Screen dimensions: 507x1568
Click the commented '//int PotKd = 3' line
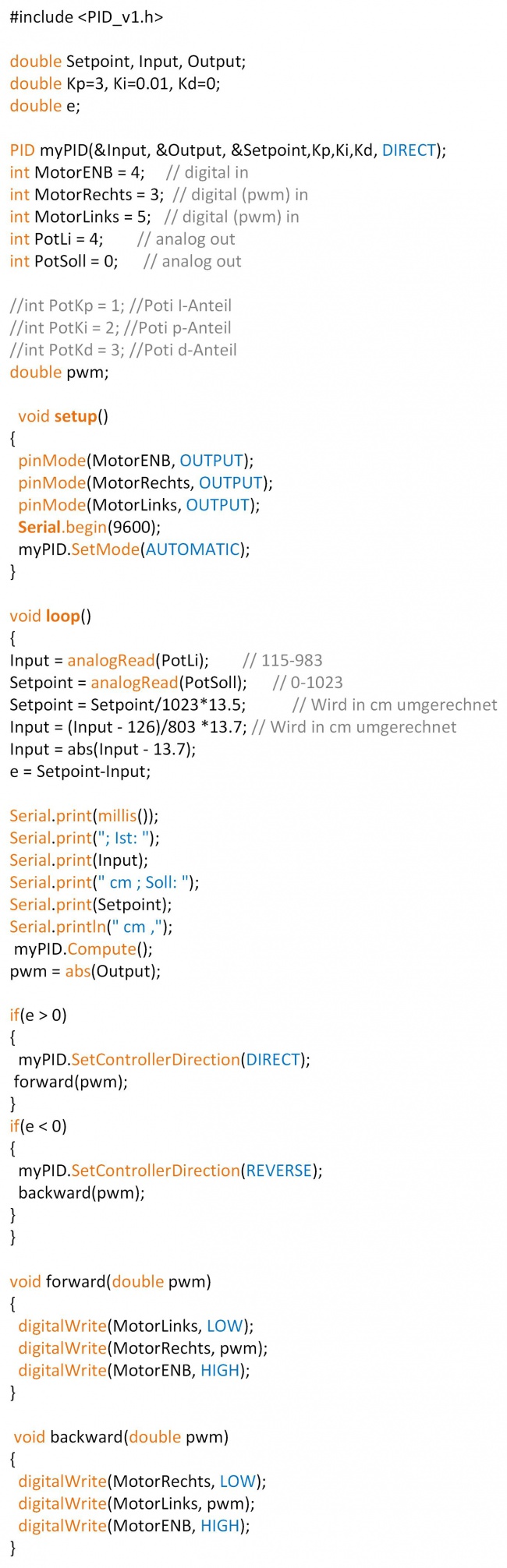[x=122, y=350]
